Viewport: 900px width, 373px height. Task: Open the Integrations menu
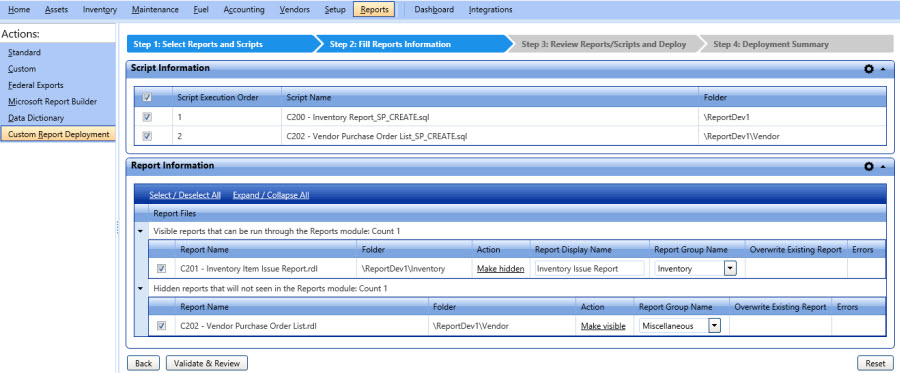491,10
